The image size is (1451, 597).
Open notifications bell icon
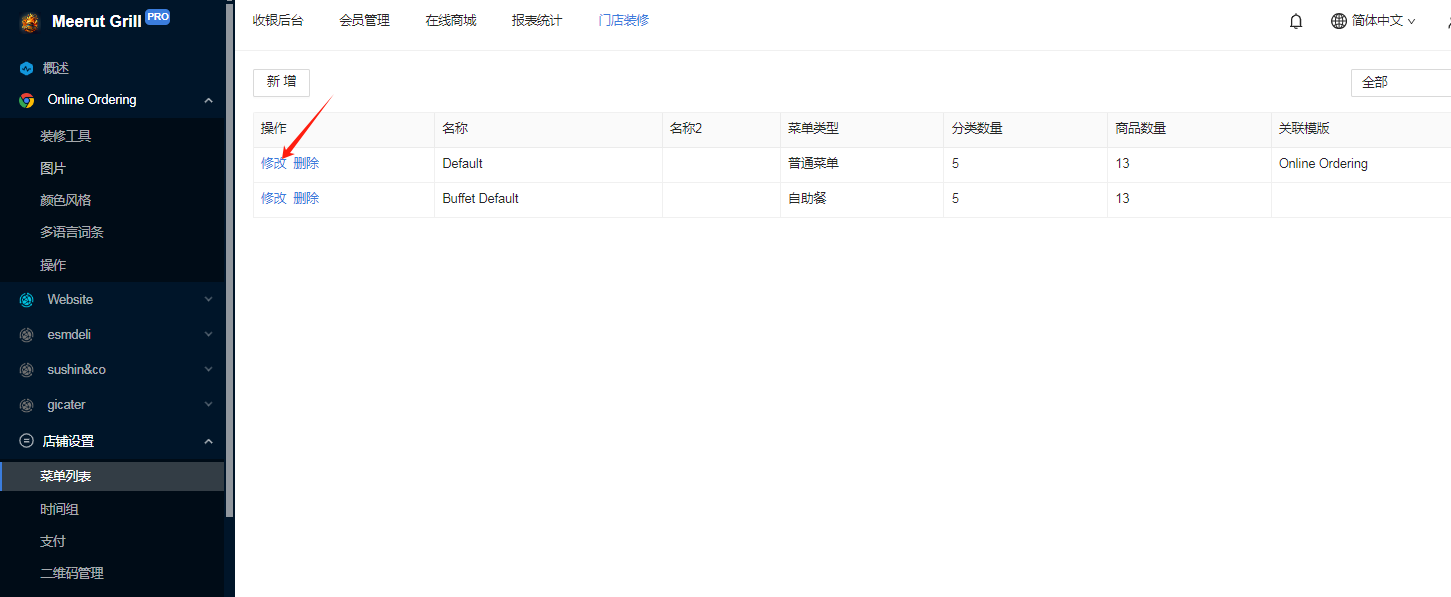pos(1296,21)
